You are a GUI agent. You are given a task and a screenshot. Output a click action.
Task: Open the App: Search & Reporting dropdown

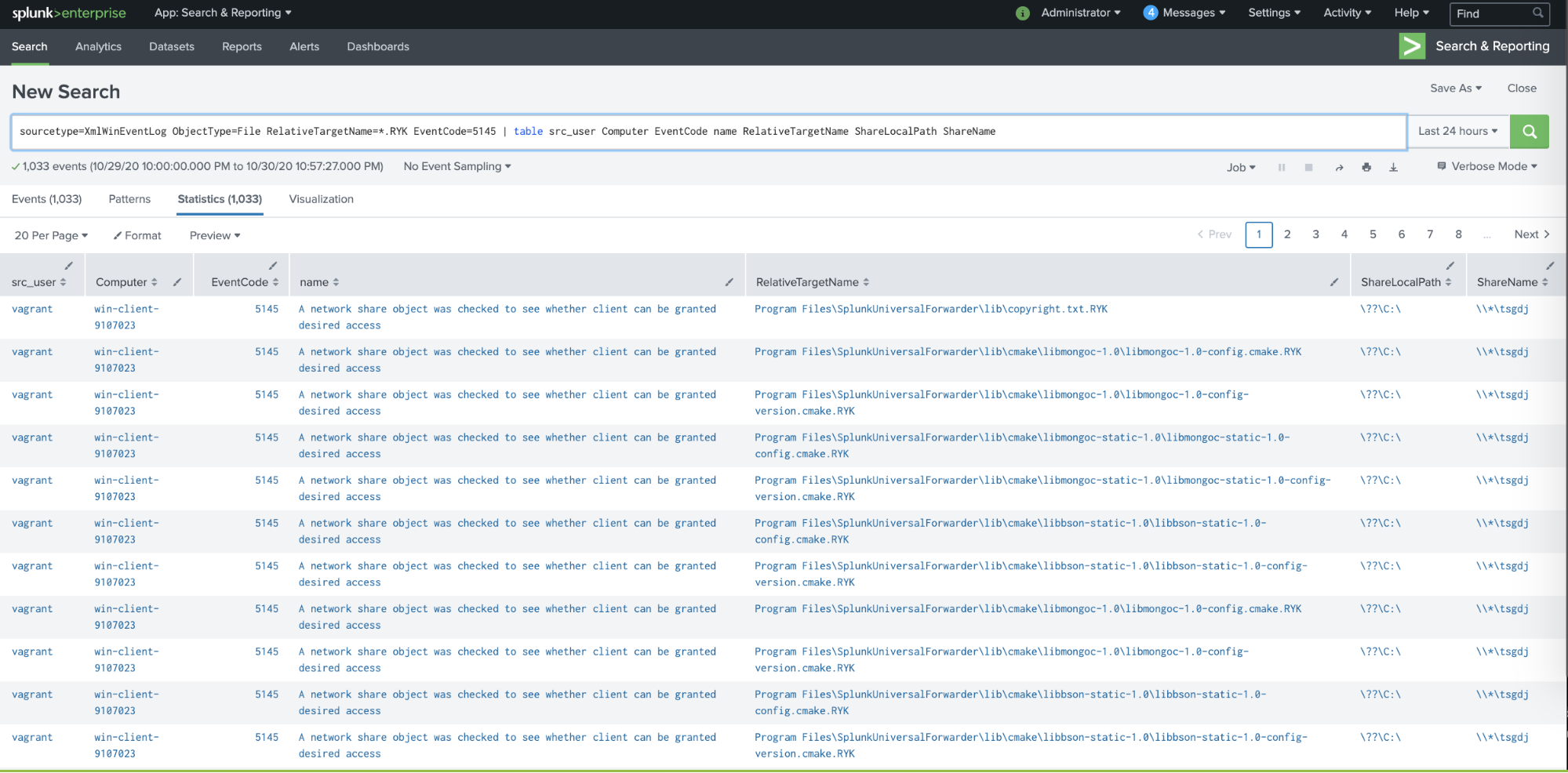click(223, 13)
